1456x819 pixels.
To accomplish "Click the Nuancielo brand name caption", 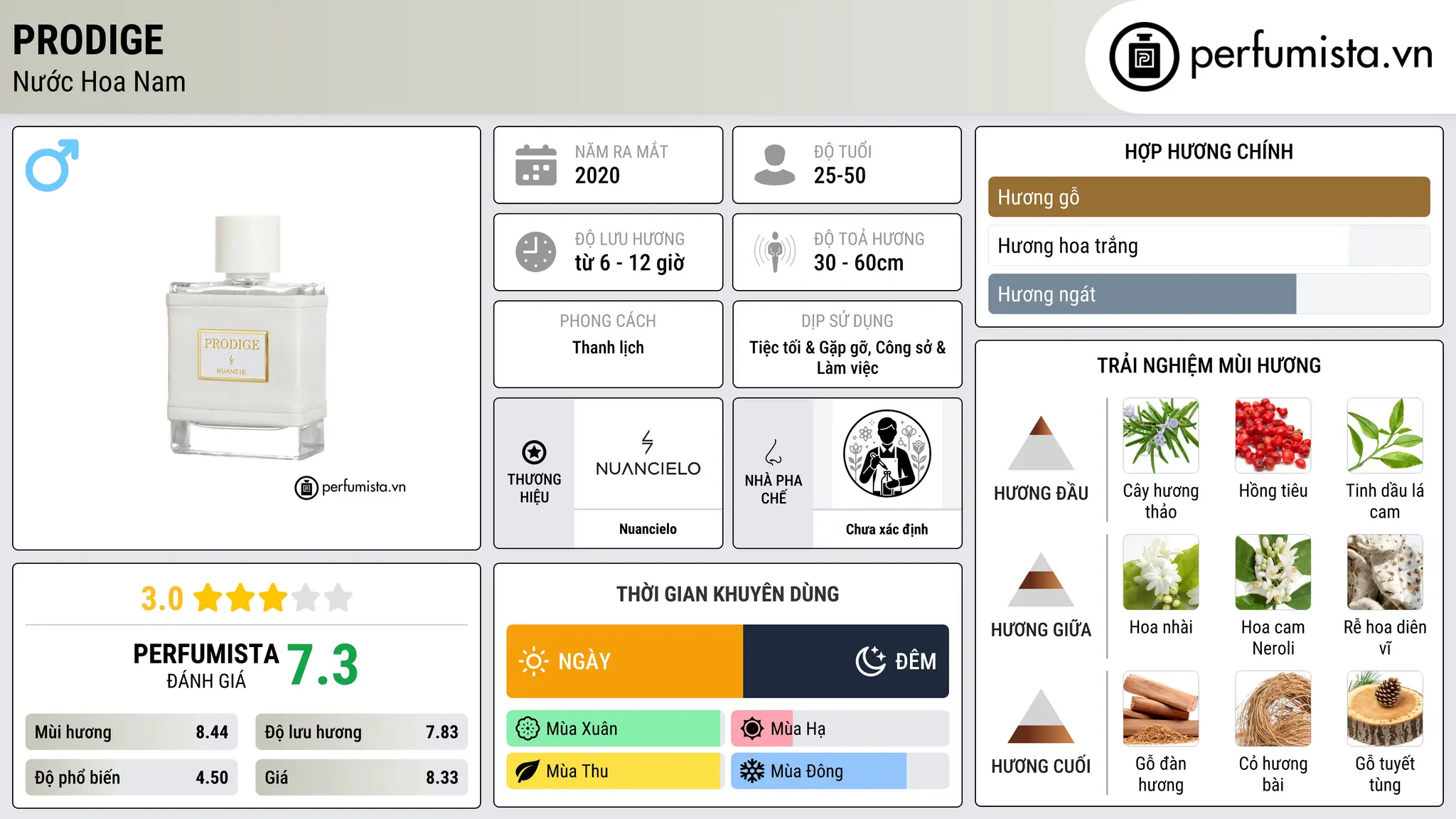I will pos(648,529).
